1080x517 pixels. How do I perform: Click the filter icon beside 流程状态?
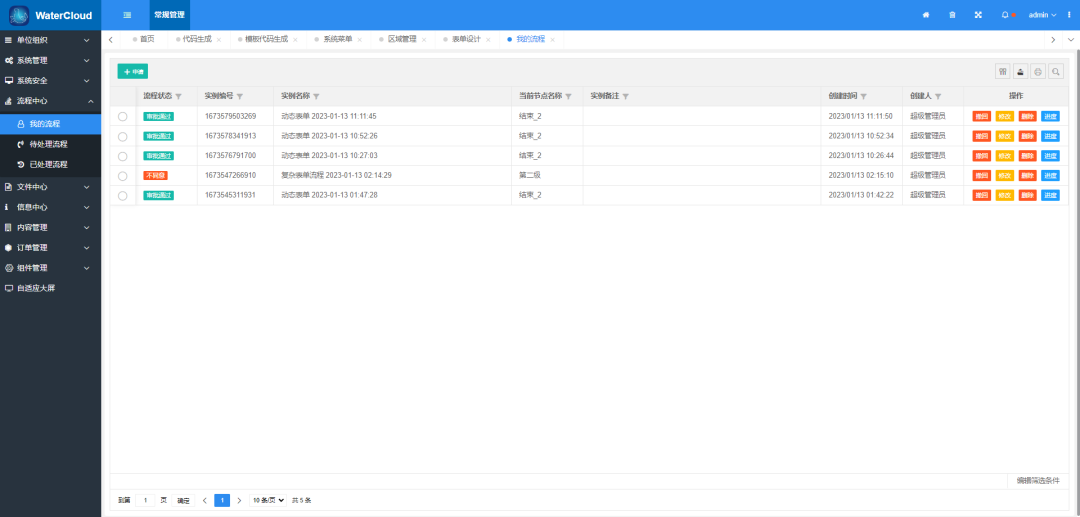coord(178,97)
